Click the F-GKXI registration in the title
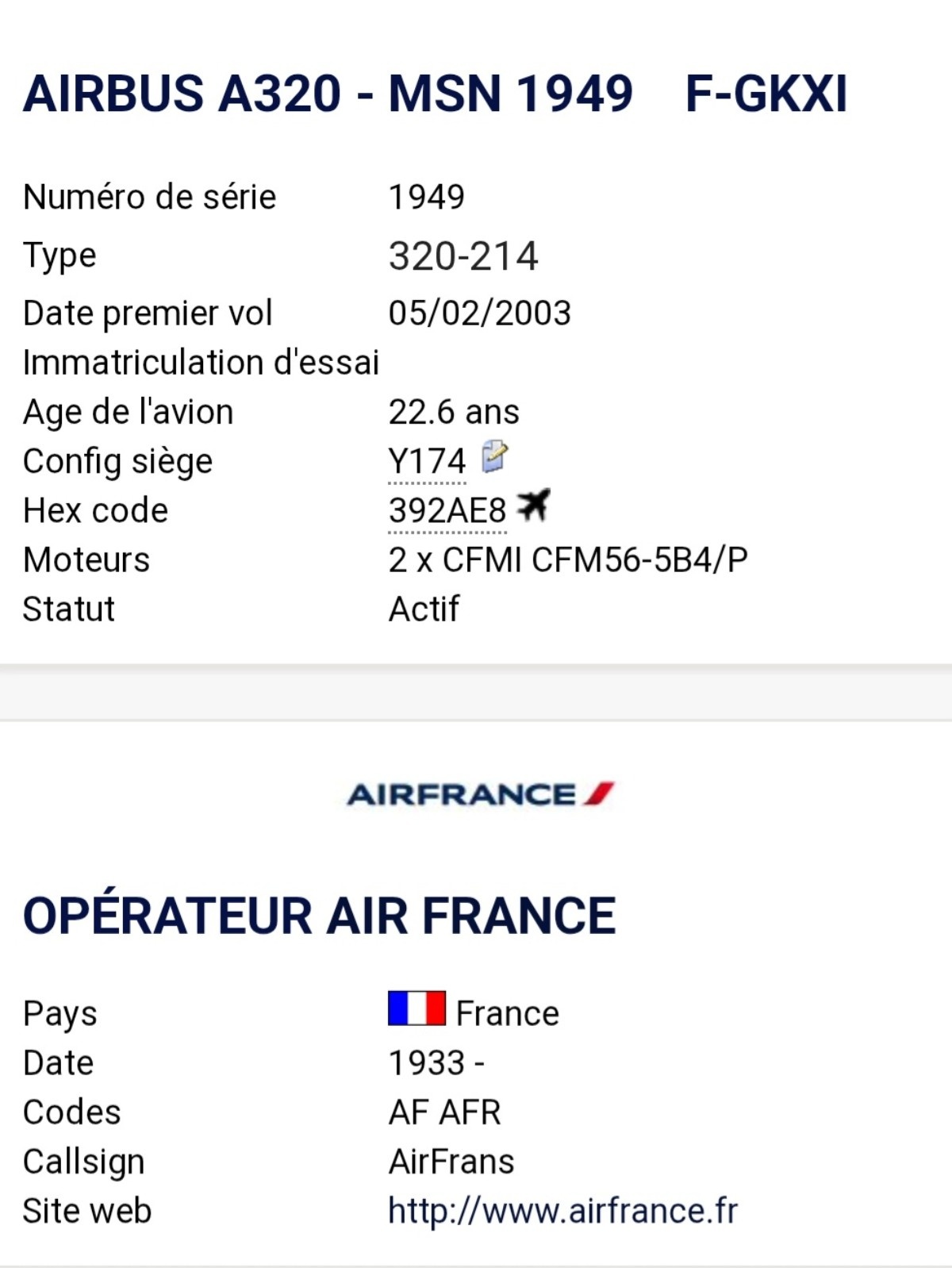952x1268 pixels. pos(766,94)
